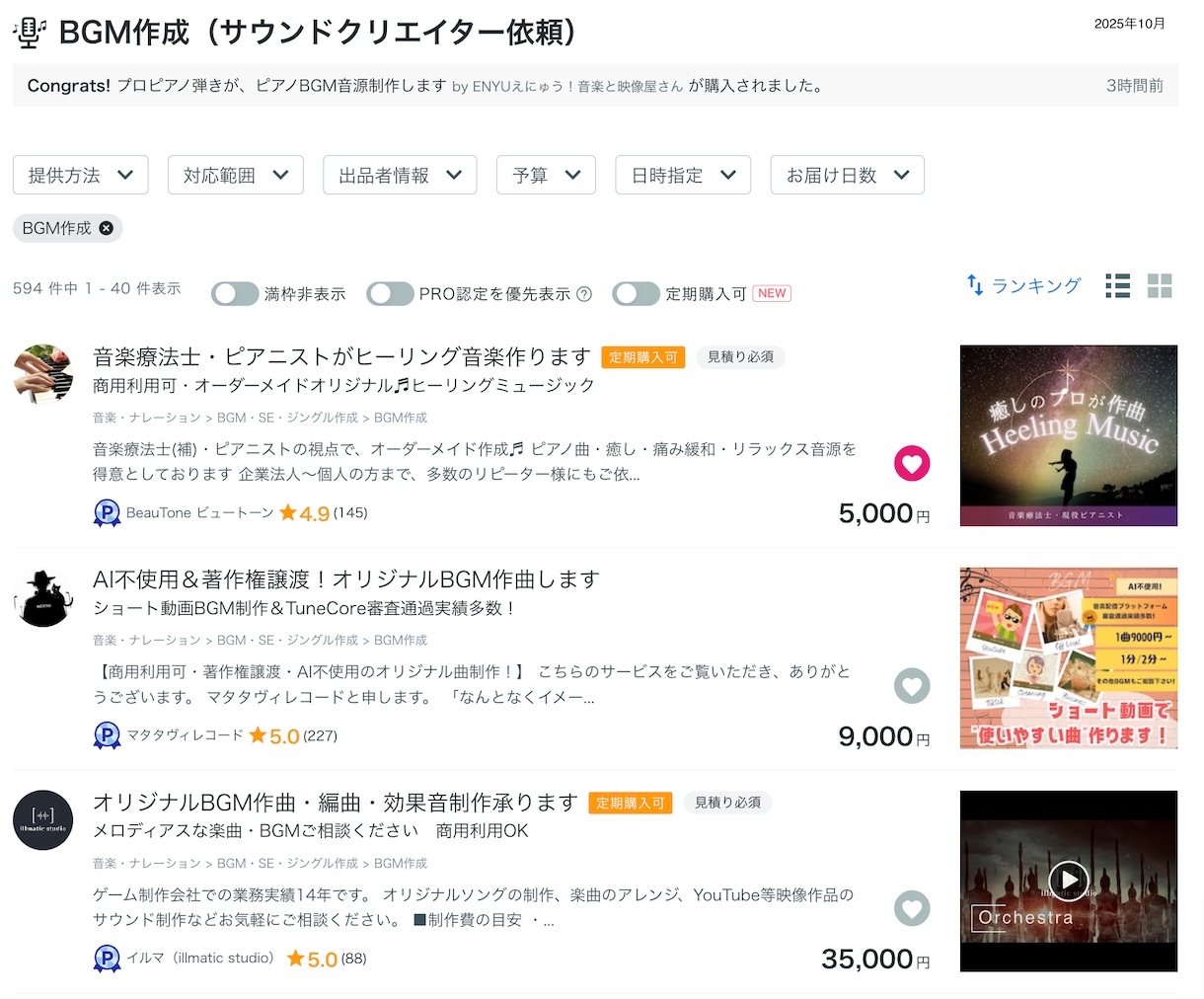Click the 9,000円 price
Screen dimensions: 1204x999
[x=884, y=736]
